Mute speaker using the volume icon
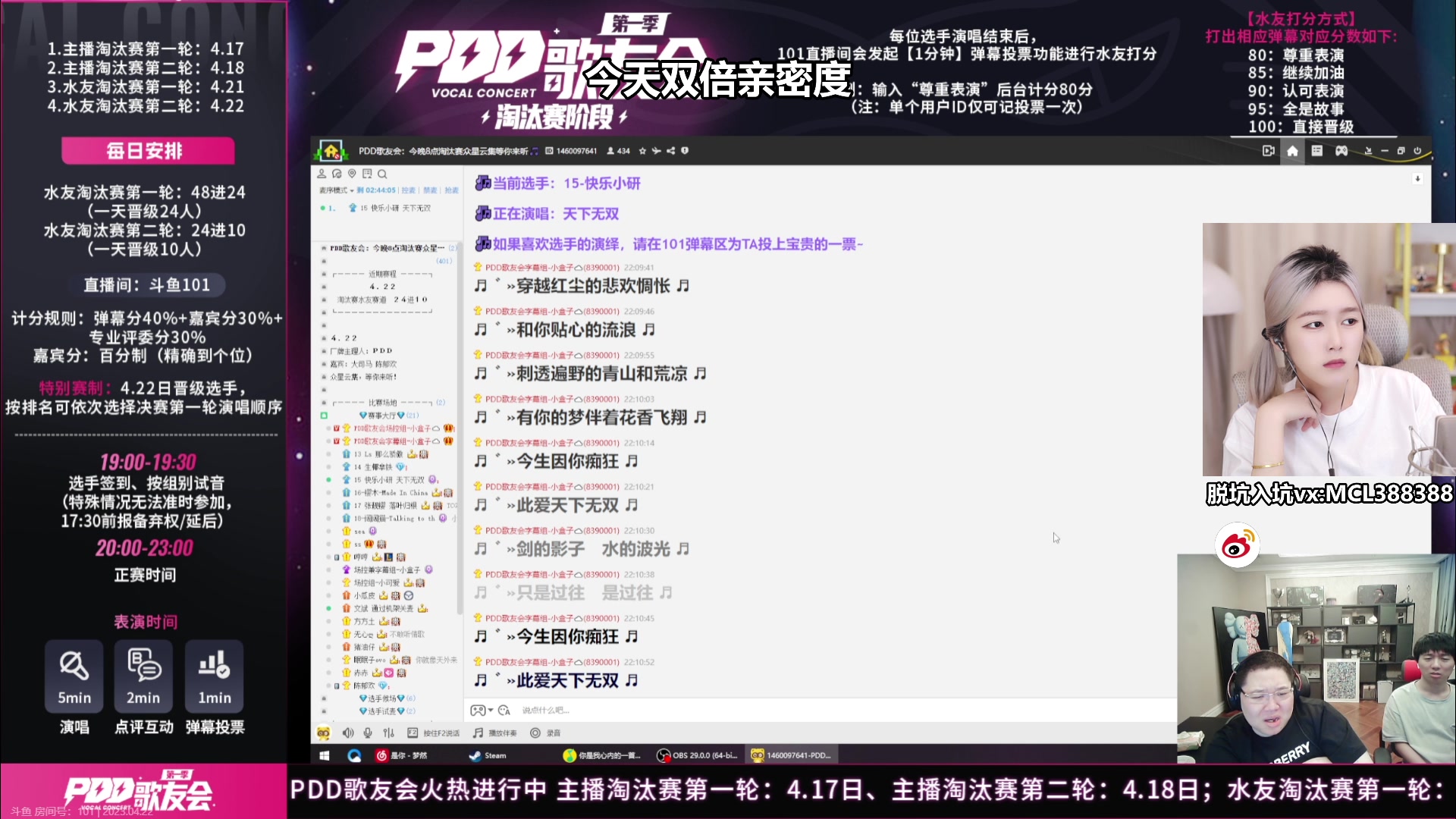 [x=348, y=733]
